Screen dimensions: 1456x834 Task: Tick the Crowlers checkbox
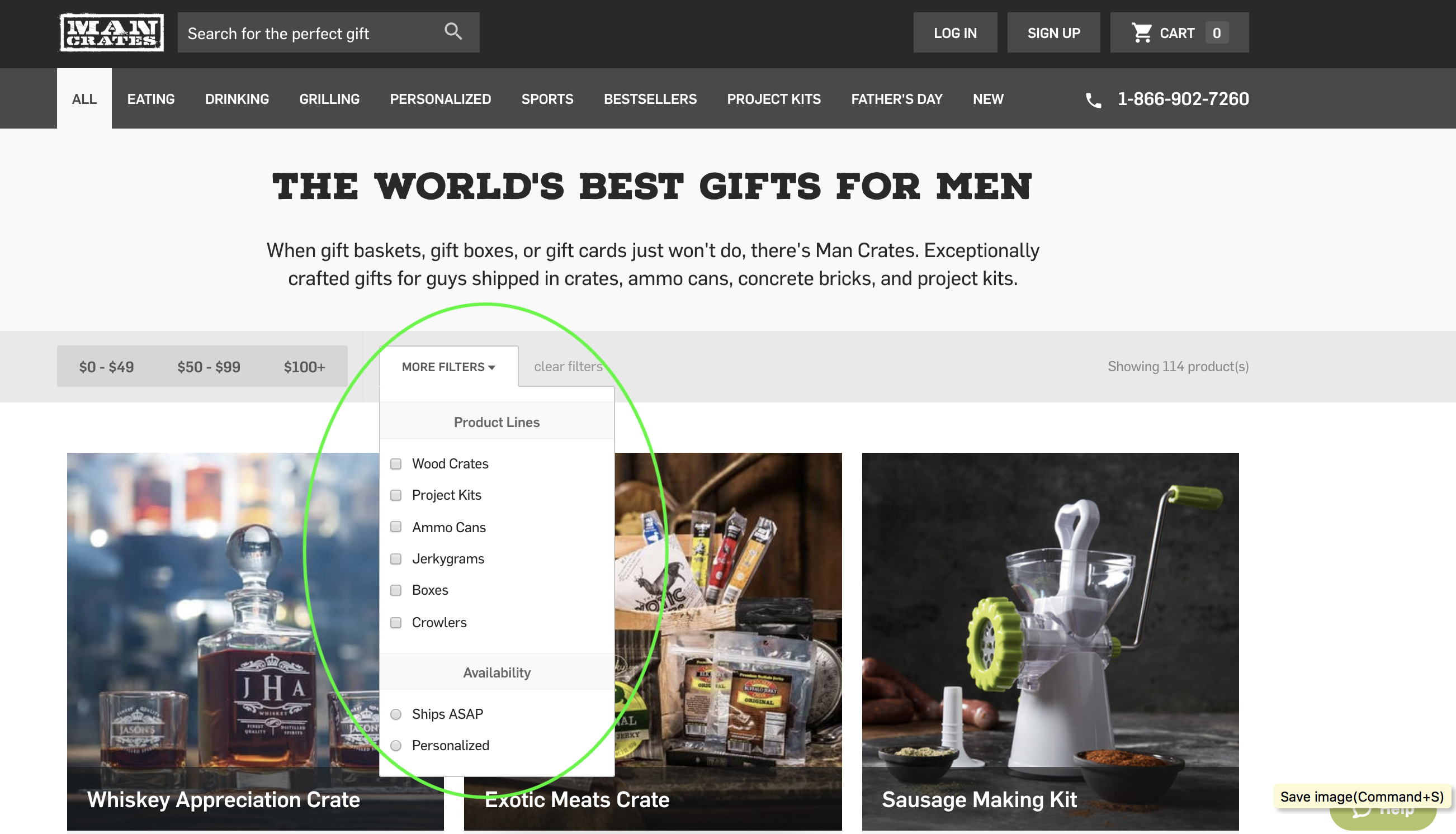coord(396,622)
